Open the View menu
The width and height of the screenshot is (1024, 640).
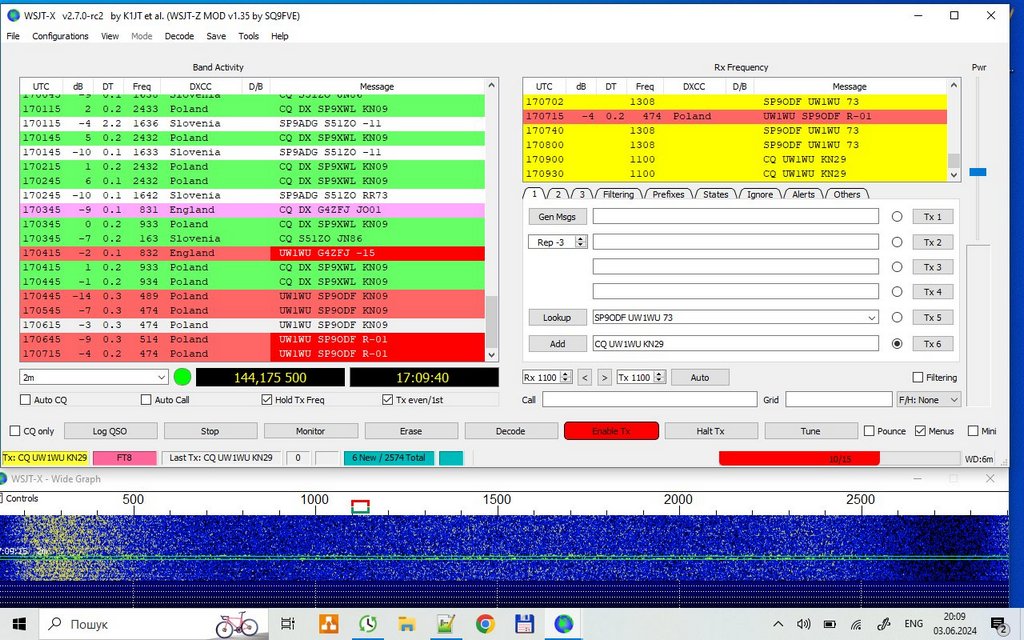(110, 36)
